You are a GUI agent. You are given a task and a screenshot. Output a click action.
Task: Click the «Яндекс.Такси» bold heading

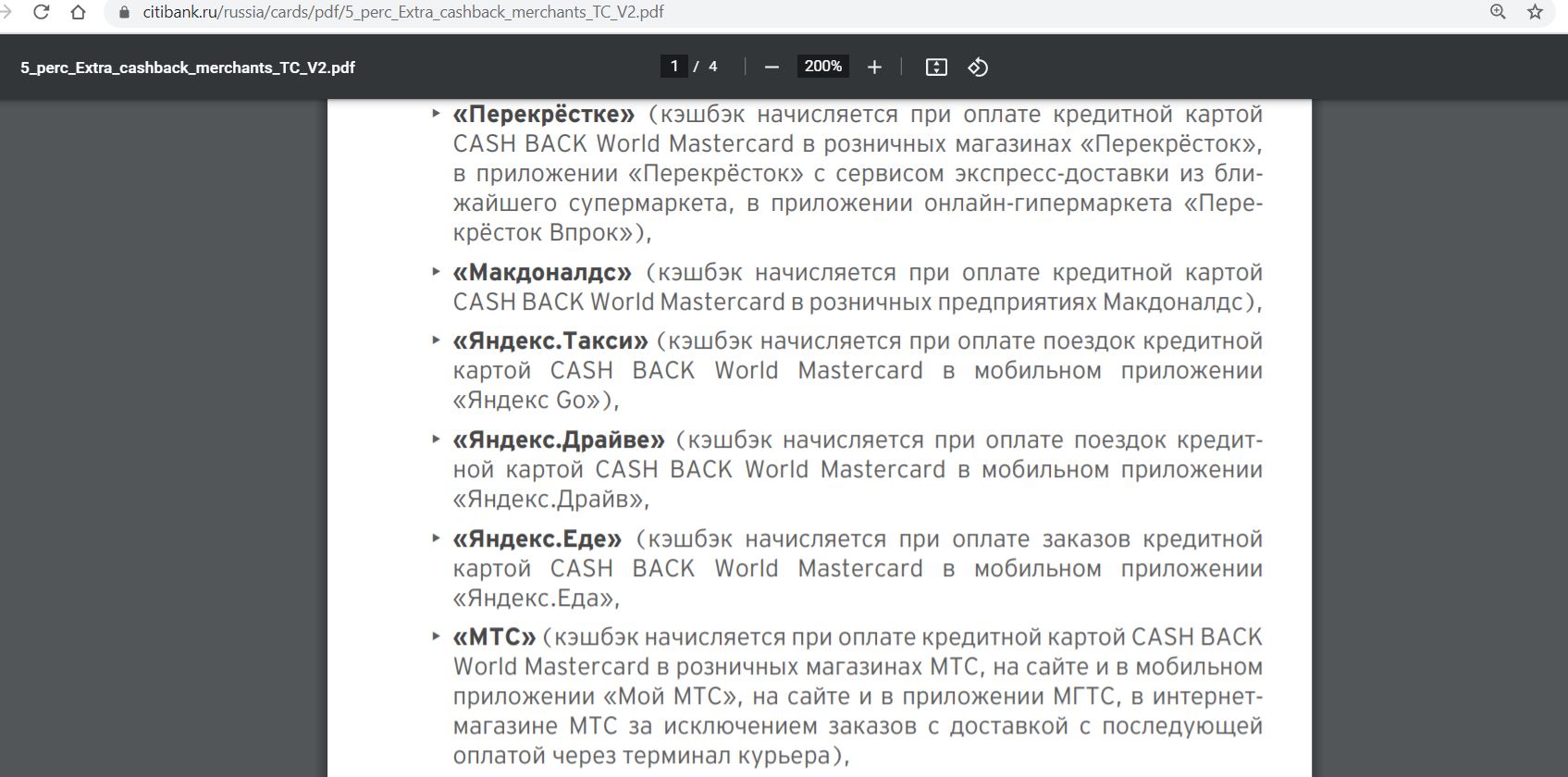tap(550, 340)
